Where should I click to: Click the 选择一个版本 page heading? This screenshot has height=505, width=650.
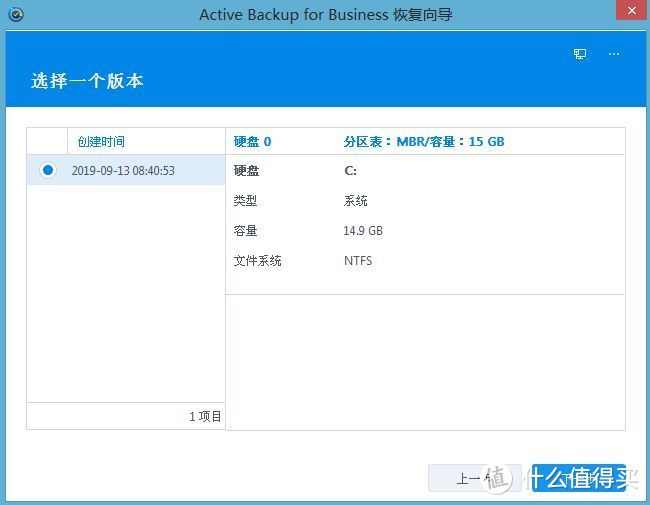pyautogui.click(x=87, y=81)
